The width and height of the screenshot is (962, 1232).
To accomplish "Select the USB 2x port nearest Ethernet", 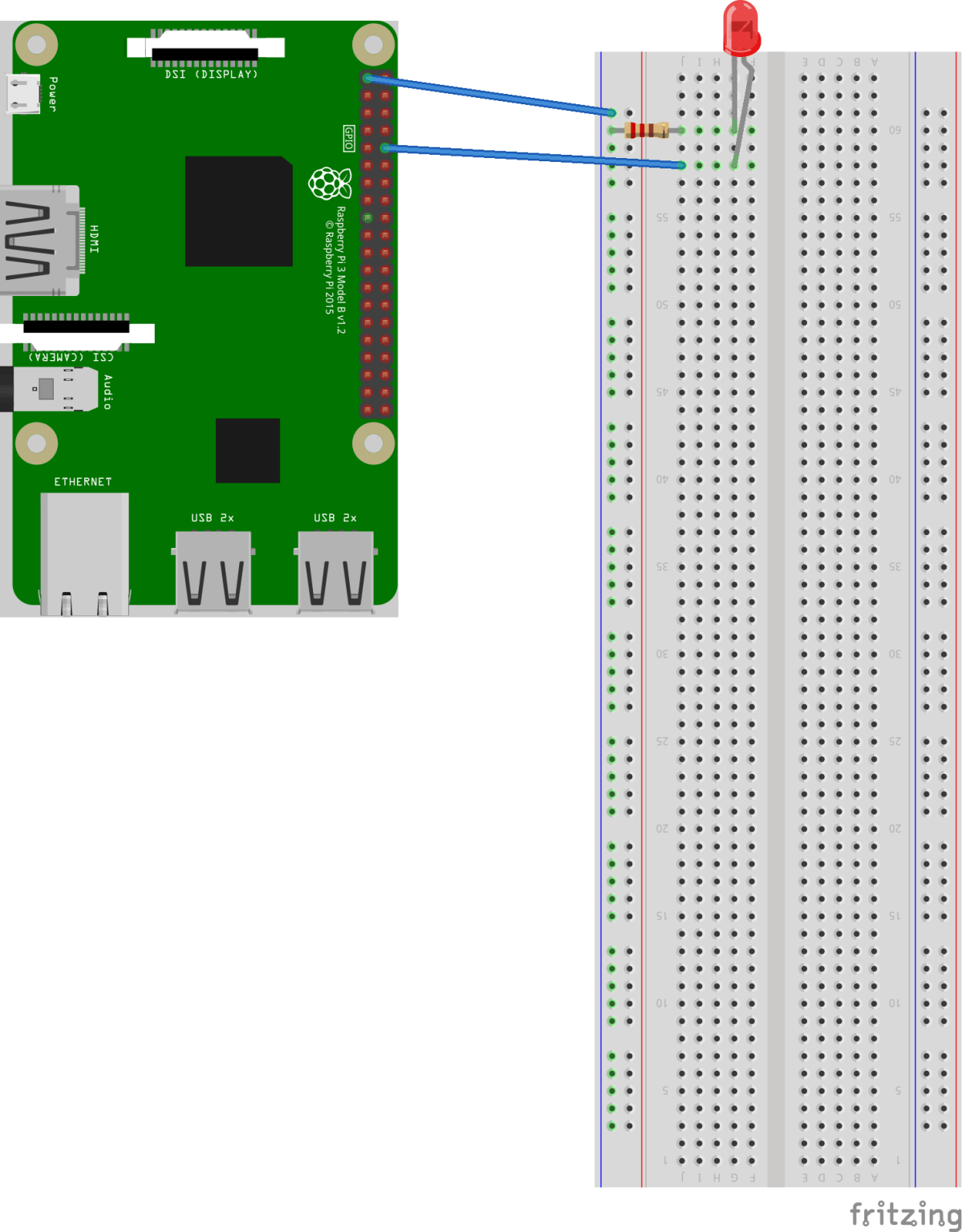I will 213,573.
